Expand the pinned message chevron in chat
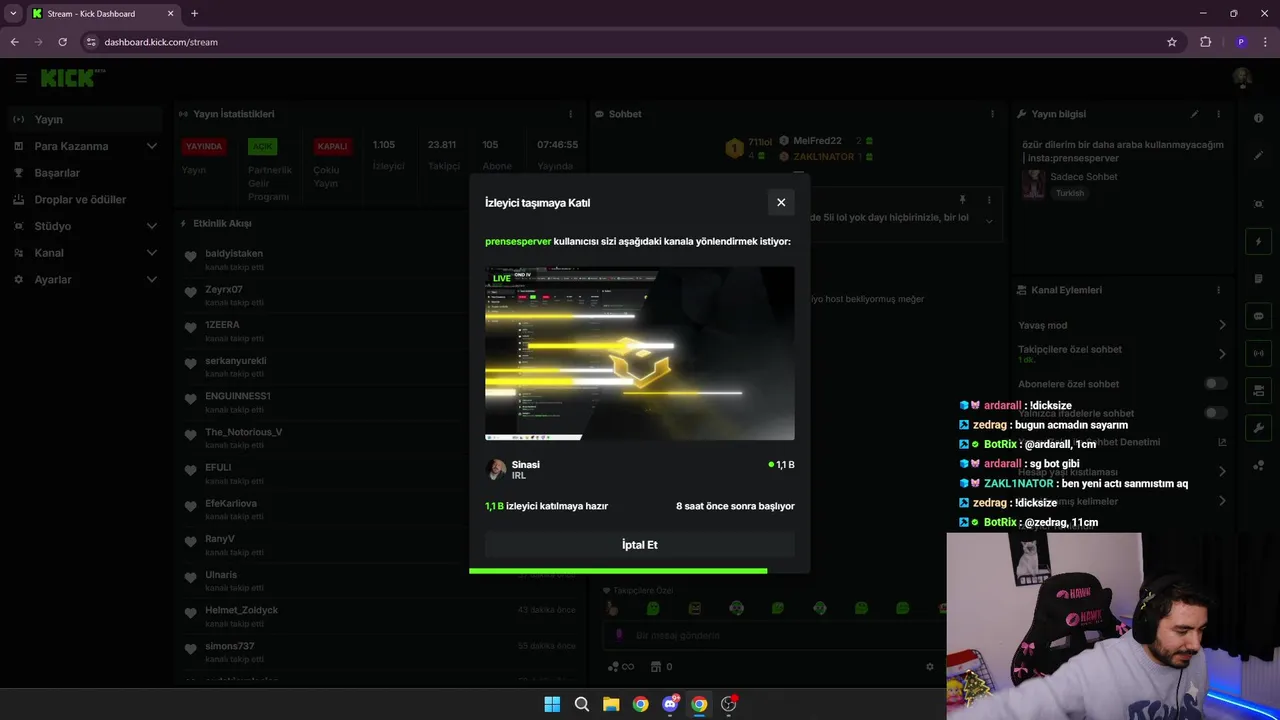Screen dimensions: 1280x720 (x=988, y=222)
